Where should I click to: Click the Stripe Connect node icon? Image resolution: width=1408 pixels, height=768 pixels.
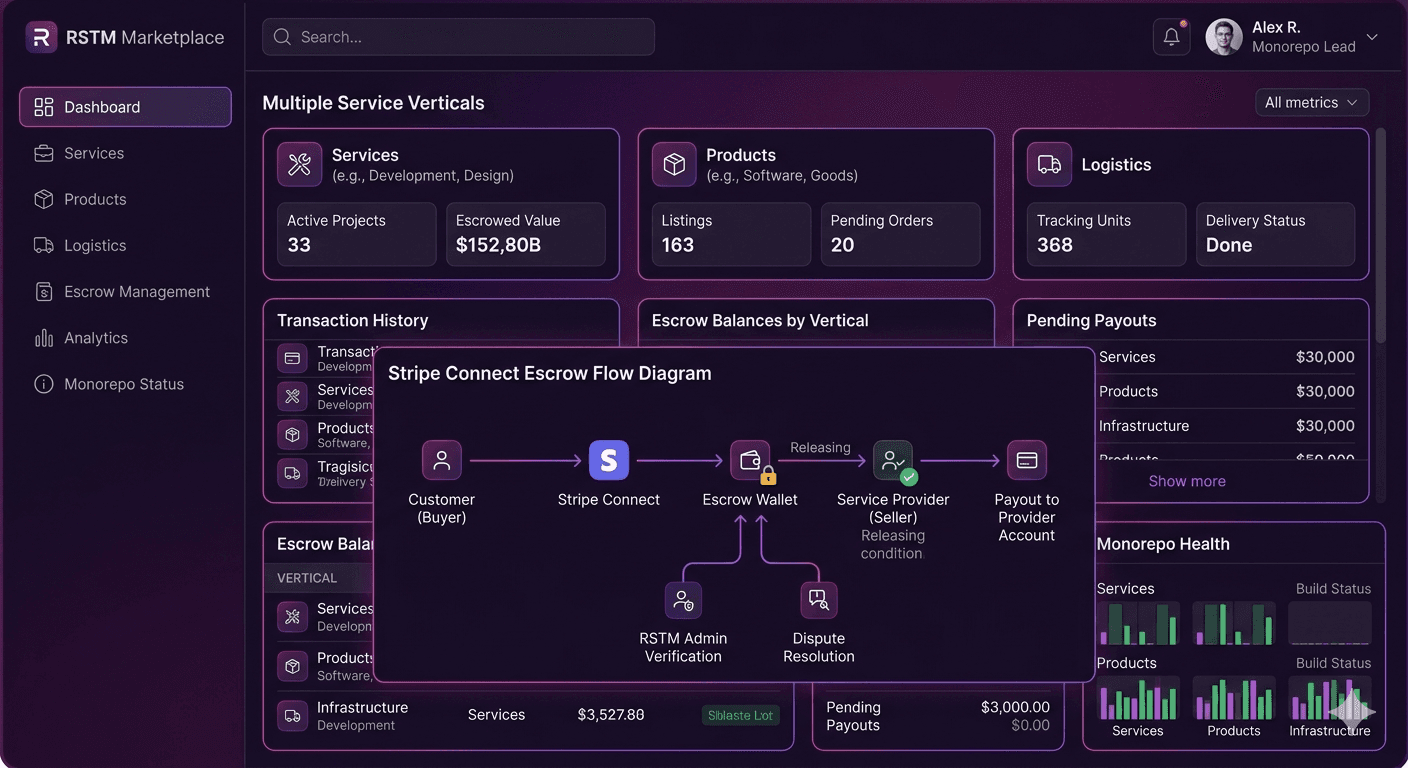click(x=609, y=460)
